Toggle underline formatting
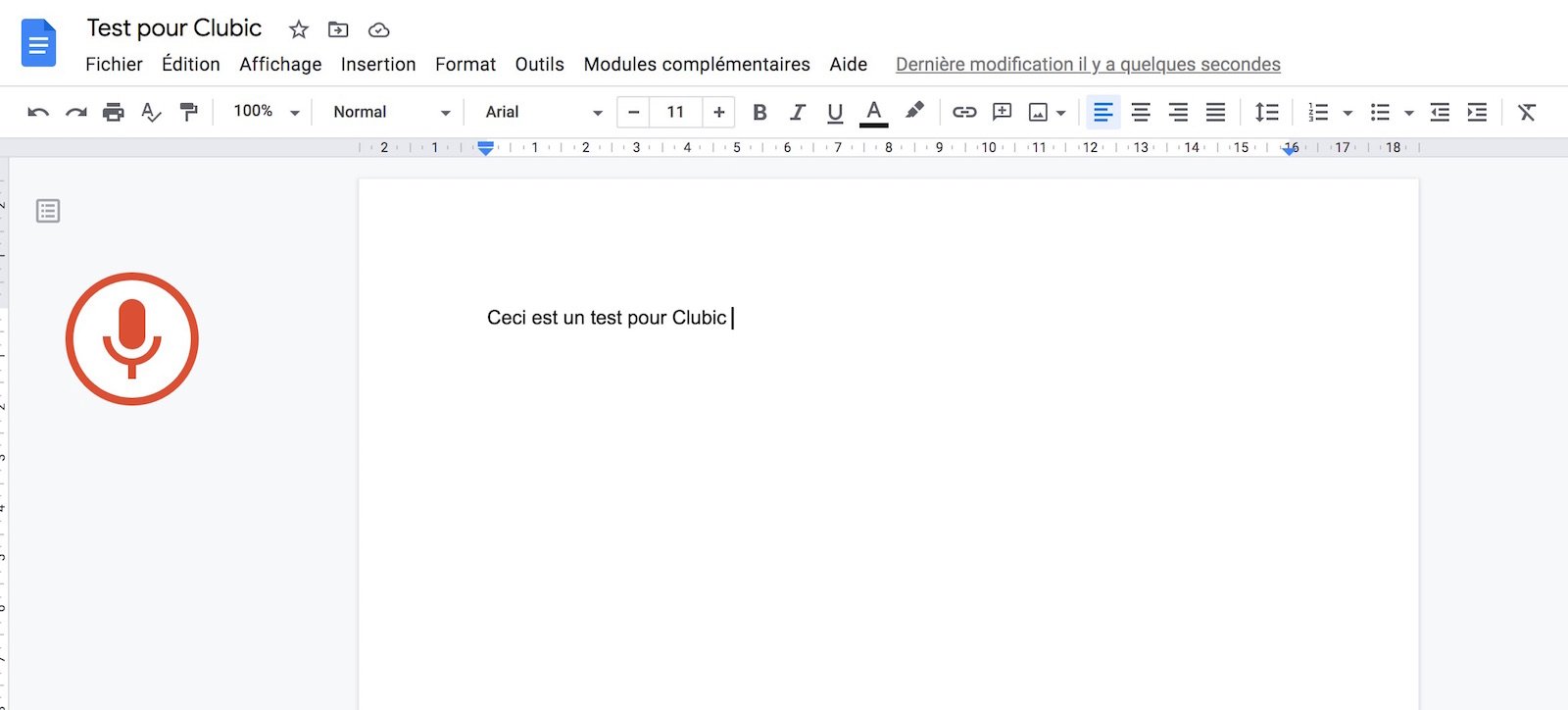 pyautogui.click(x=835, y=113)
